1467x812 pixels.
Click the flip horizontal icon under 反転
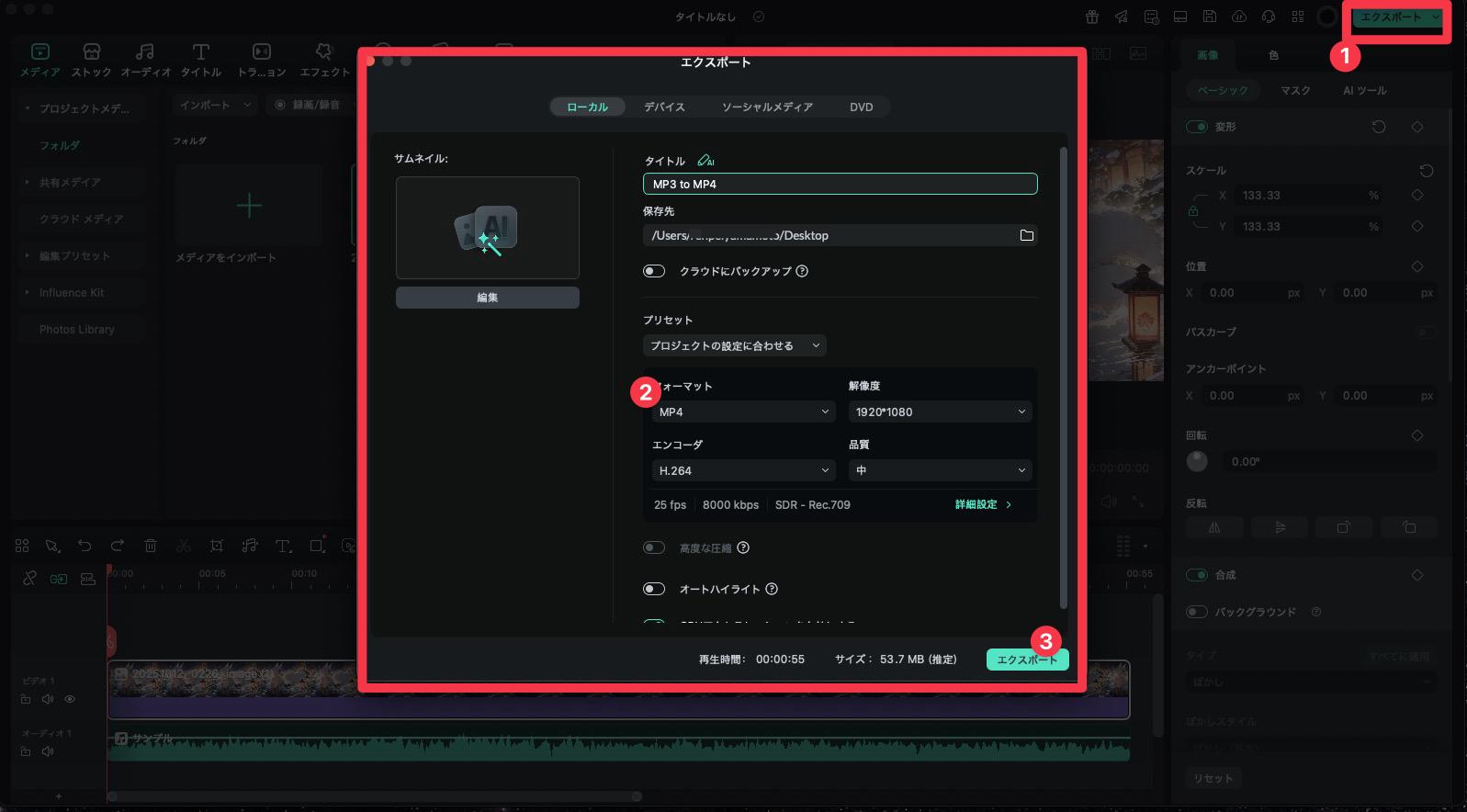(1214, 527)
